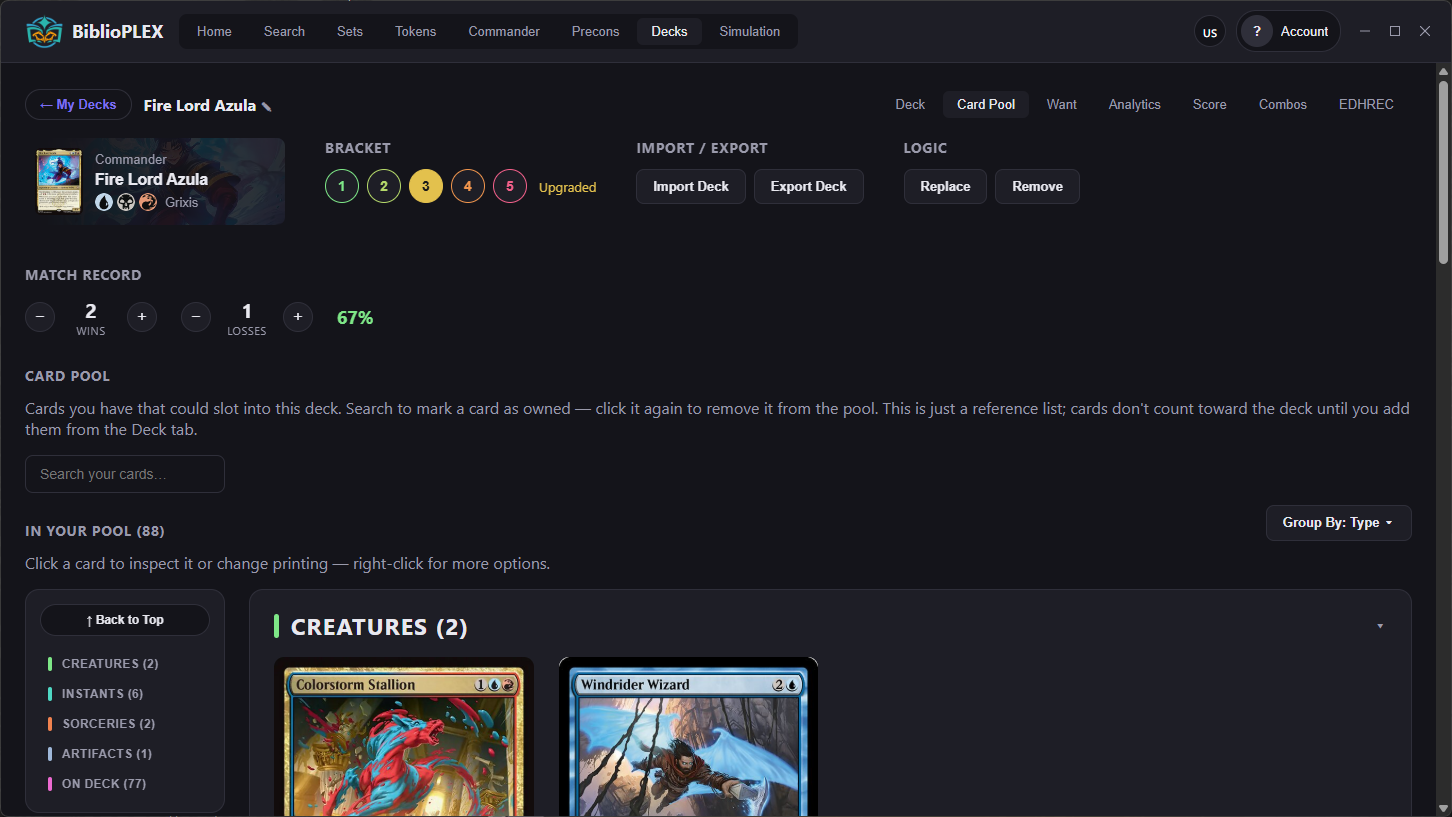Image resolution: width=1452 pixels, height=817 pixels.
Task: Switch to the Card Pool tab
Action: pyautogui.click(x=986, y=105)
